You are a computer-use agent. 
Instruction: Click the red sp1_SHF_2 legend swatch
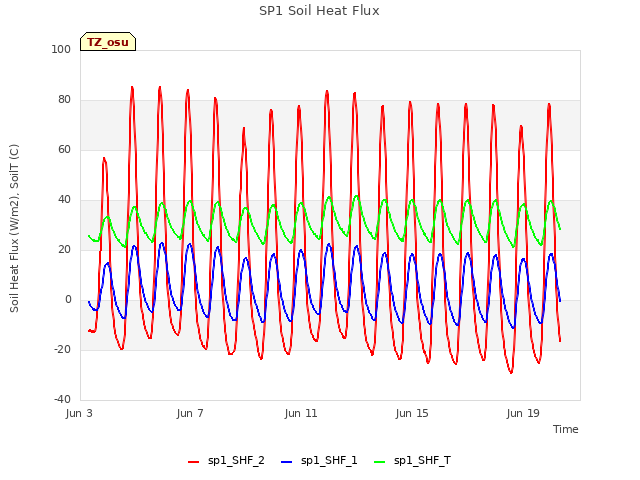(193, 462)
